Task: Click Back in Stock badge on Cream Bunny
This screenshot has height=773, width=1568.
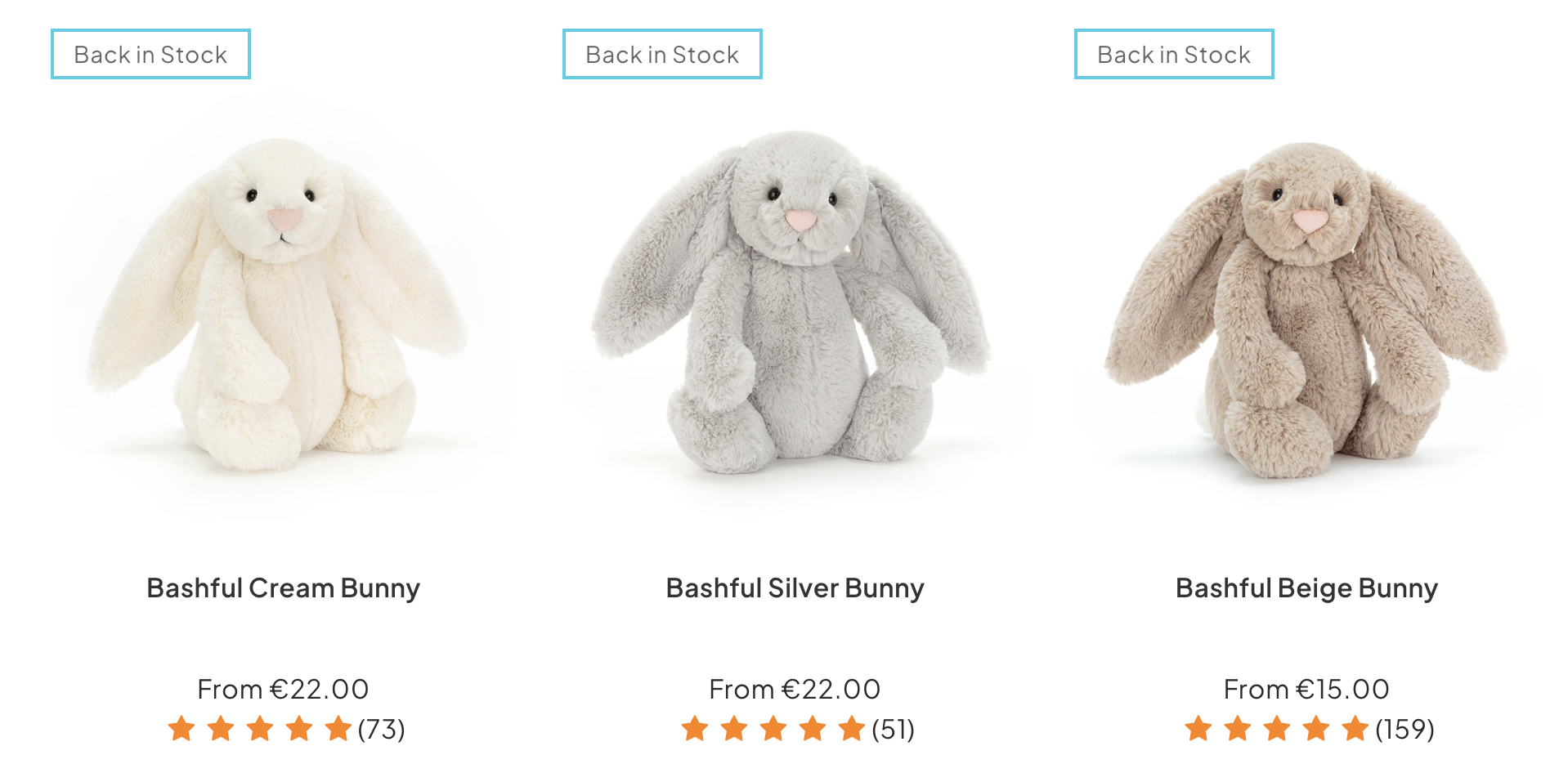Action: point(150,55)
